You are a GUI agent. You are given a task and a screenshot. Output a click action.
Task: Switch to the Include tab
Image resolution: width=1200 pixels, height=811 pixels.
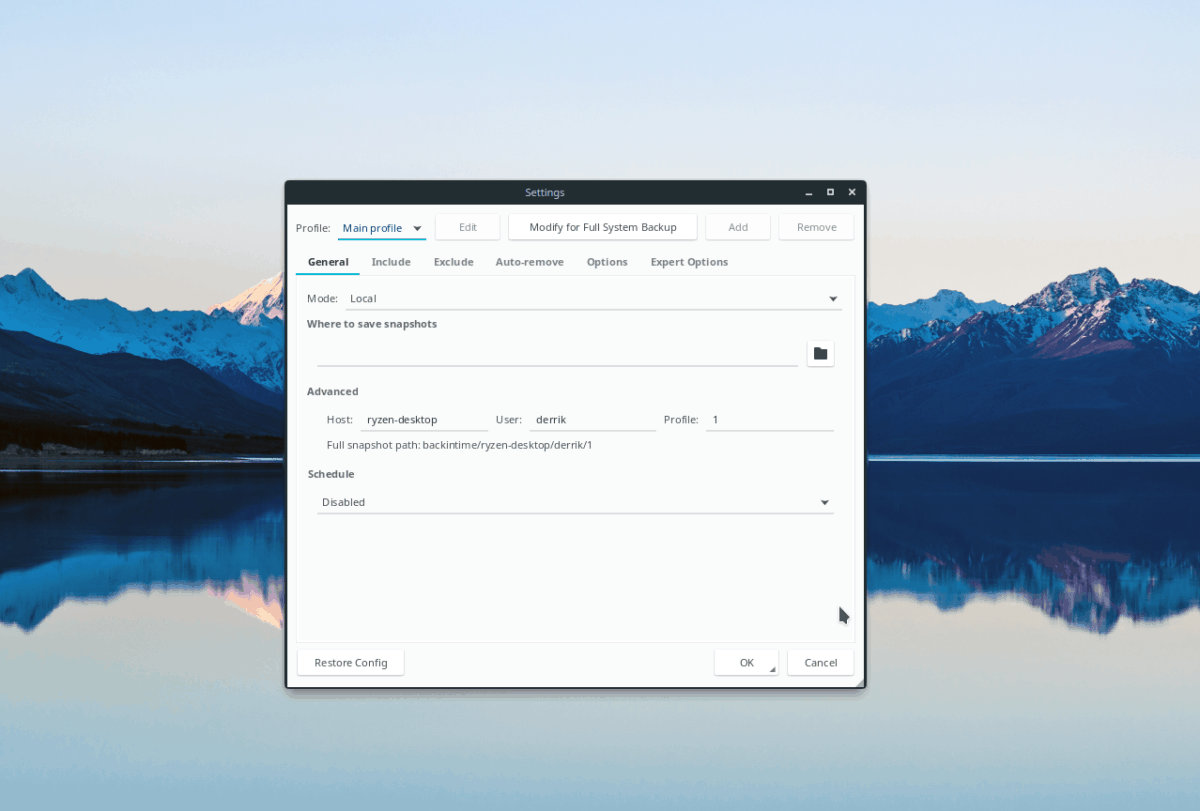[391, 261]
